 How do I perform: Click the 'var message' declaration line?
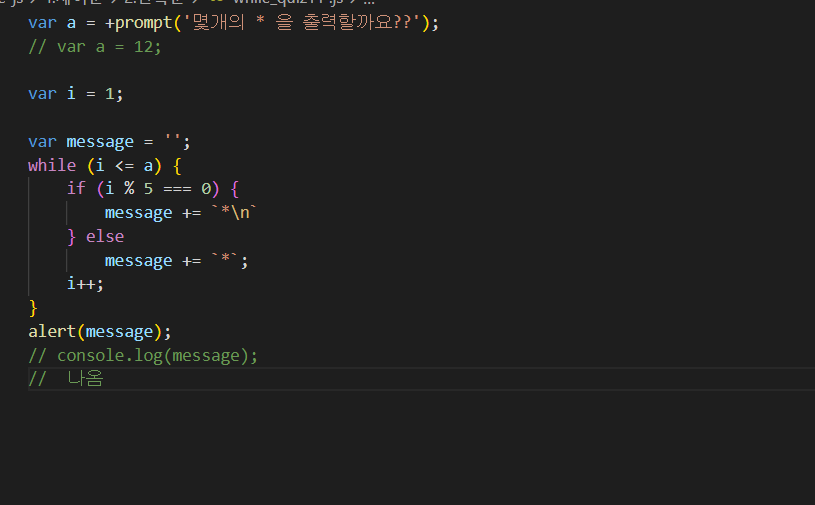(109, 142)
